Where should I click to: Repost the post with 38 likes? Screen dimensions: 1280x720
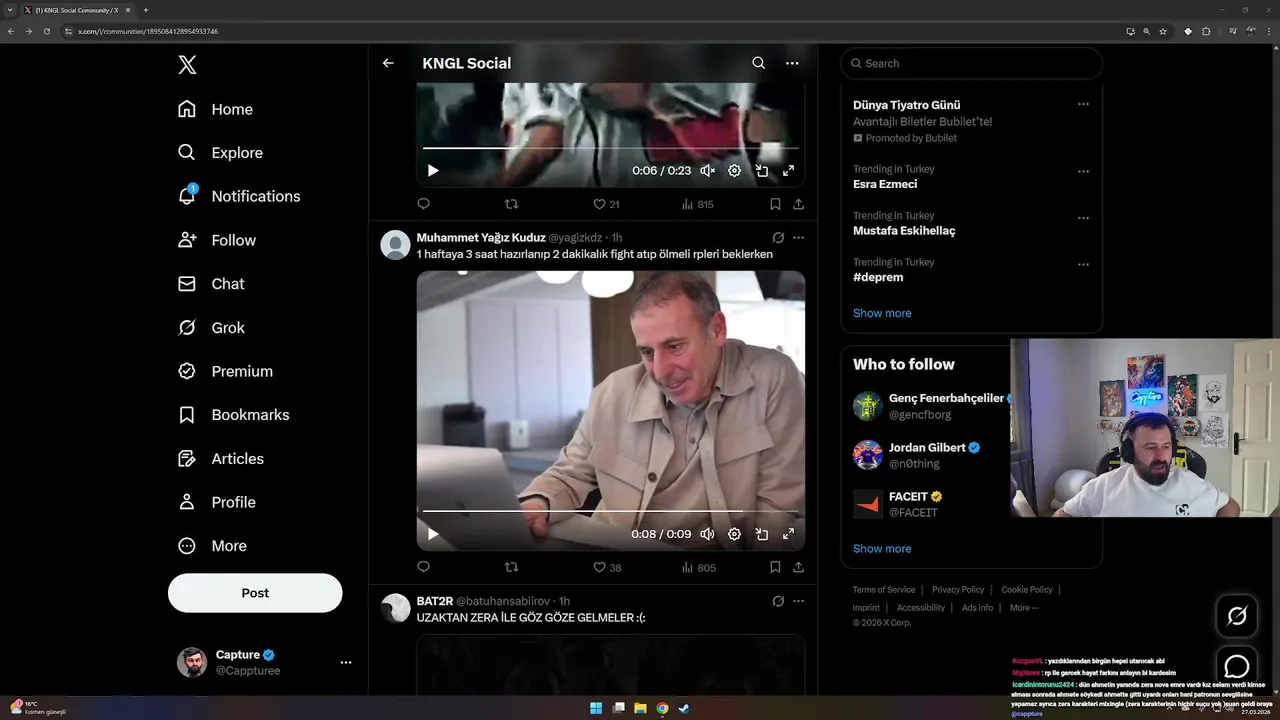click(x=511, y=567)
